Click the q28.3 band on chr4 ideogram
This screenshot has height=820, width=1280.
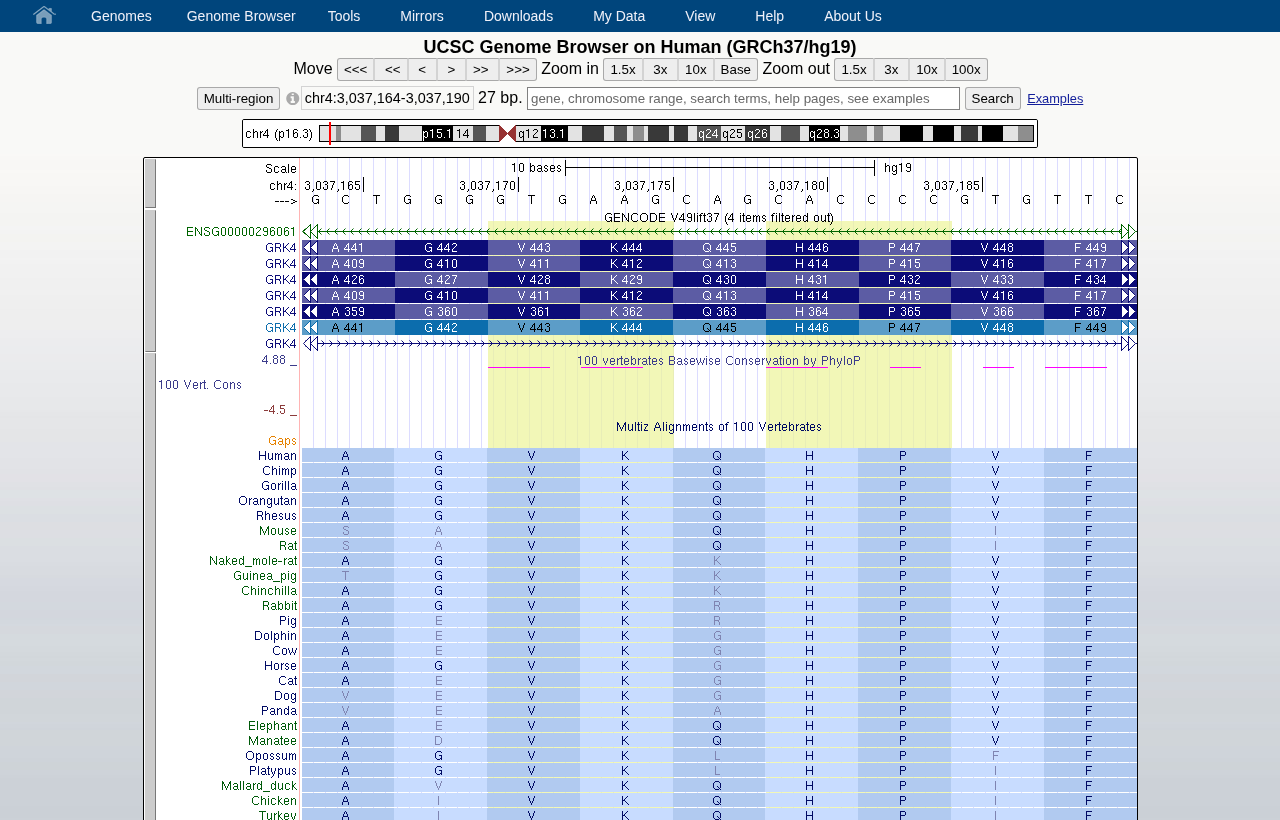click(x=825, y=134)
